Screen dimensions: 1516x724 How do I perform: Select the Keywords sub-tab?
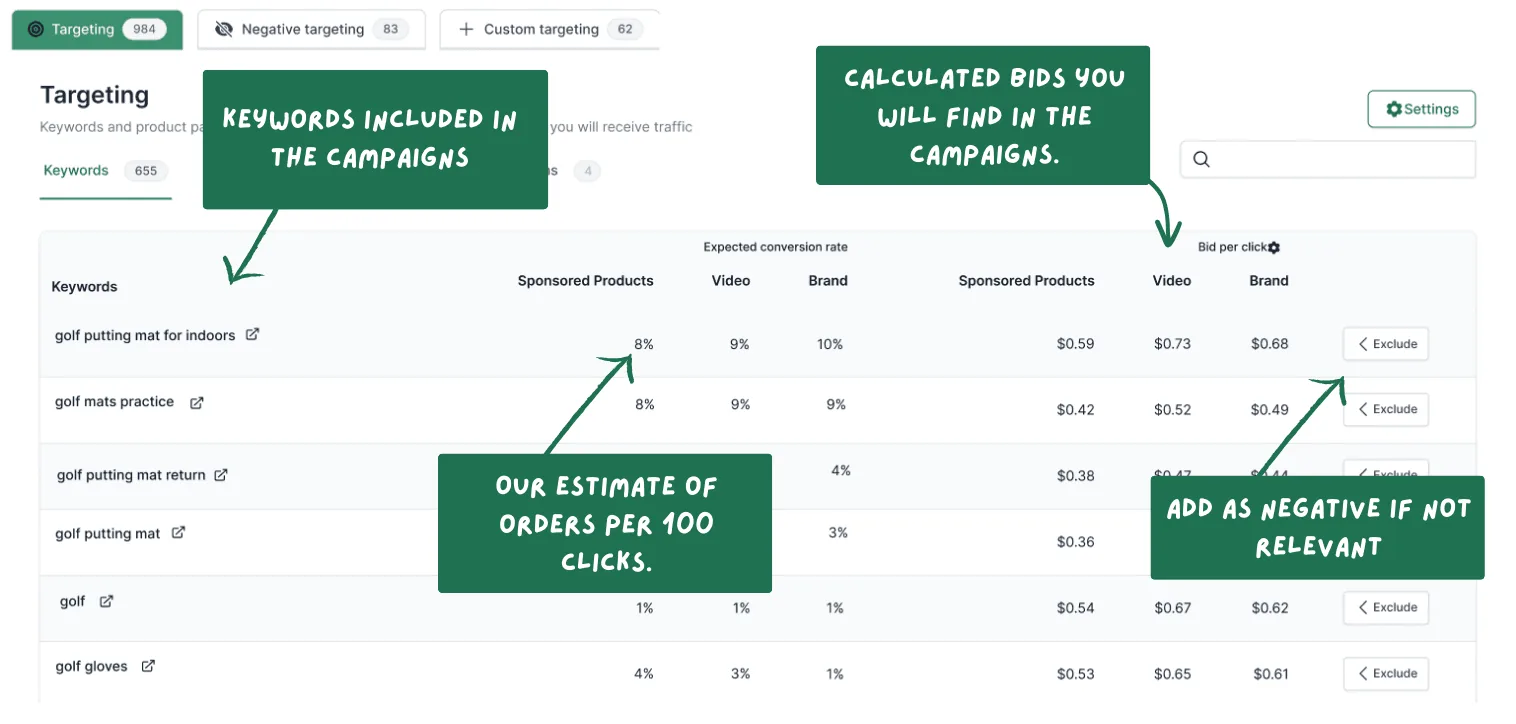point(105,171)
